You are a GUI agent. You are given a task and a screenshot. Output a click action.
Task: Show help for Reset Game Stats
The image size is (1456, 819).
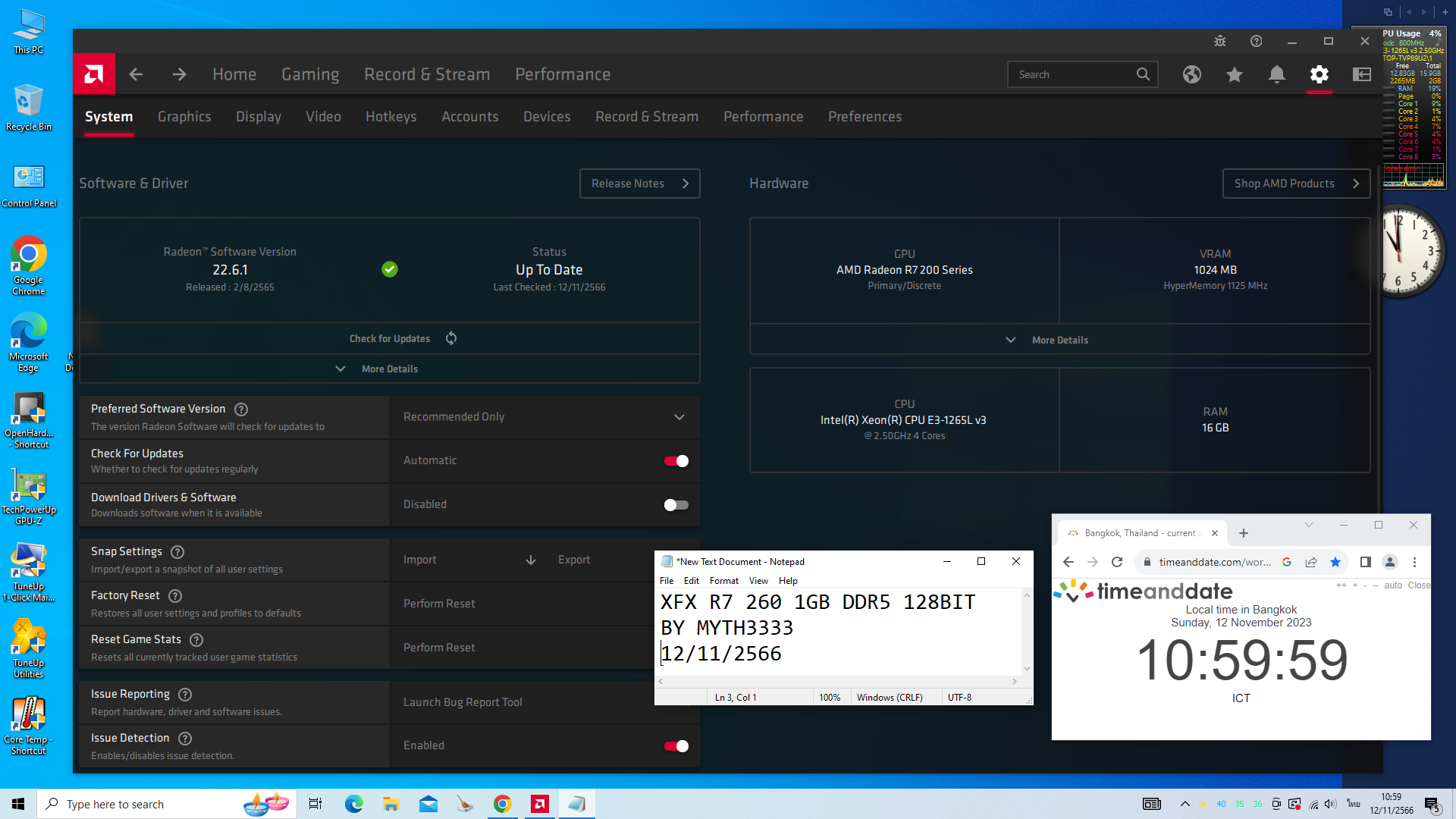tap(196, 640)
